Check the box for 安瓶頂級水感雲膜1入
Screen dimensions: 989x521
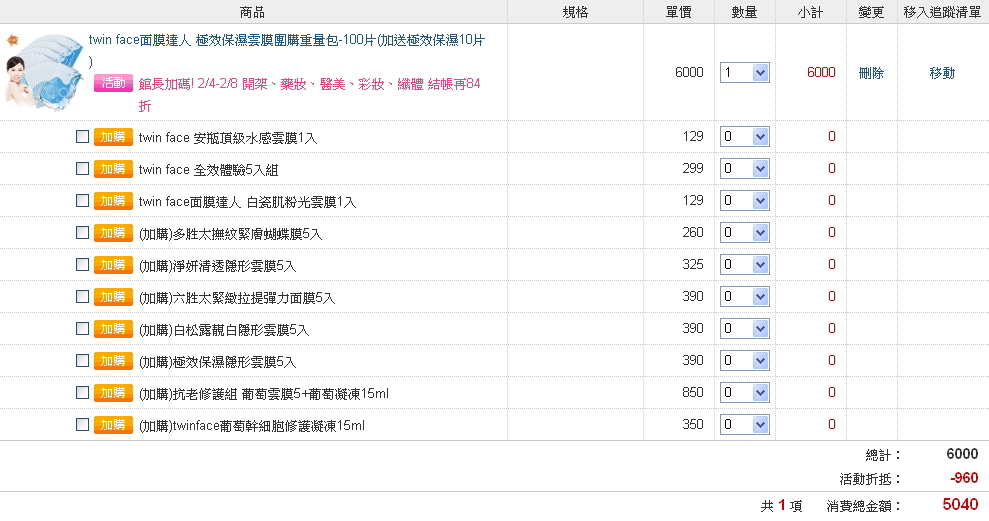point(82,136)
